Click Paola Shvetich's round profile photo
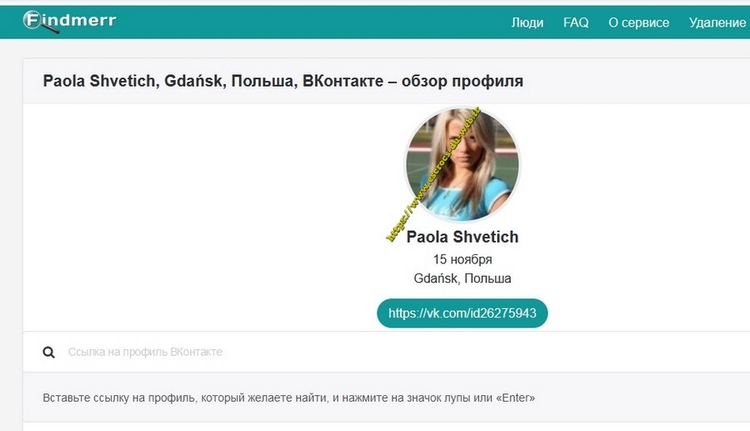The width and height of the screenshot is (750, 431). [463, 165]
